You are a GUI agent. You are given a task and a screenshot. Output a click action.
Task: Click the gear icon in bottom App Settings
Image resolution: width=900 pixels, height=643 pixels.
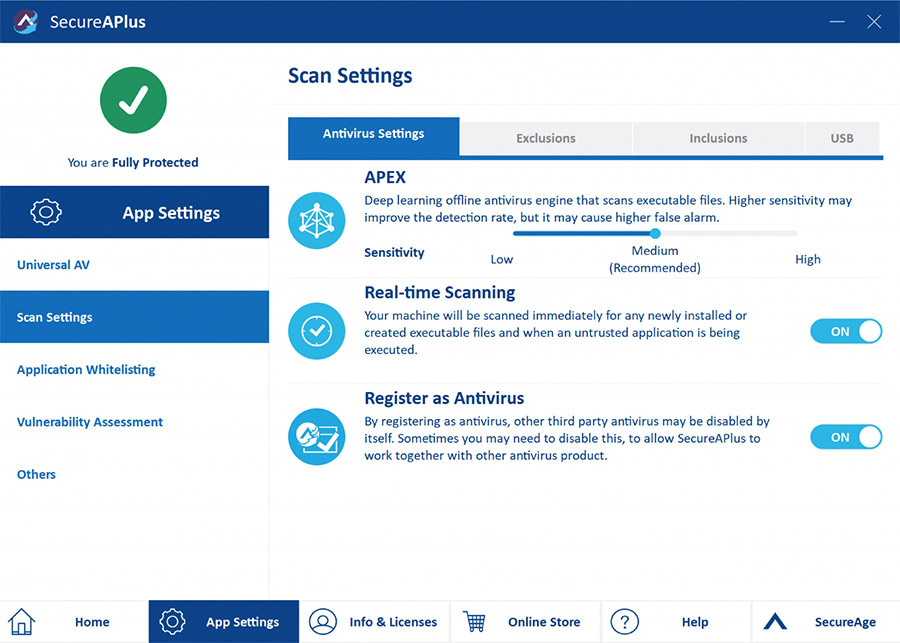[x=172, y=622]
